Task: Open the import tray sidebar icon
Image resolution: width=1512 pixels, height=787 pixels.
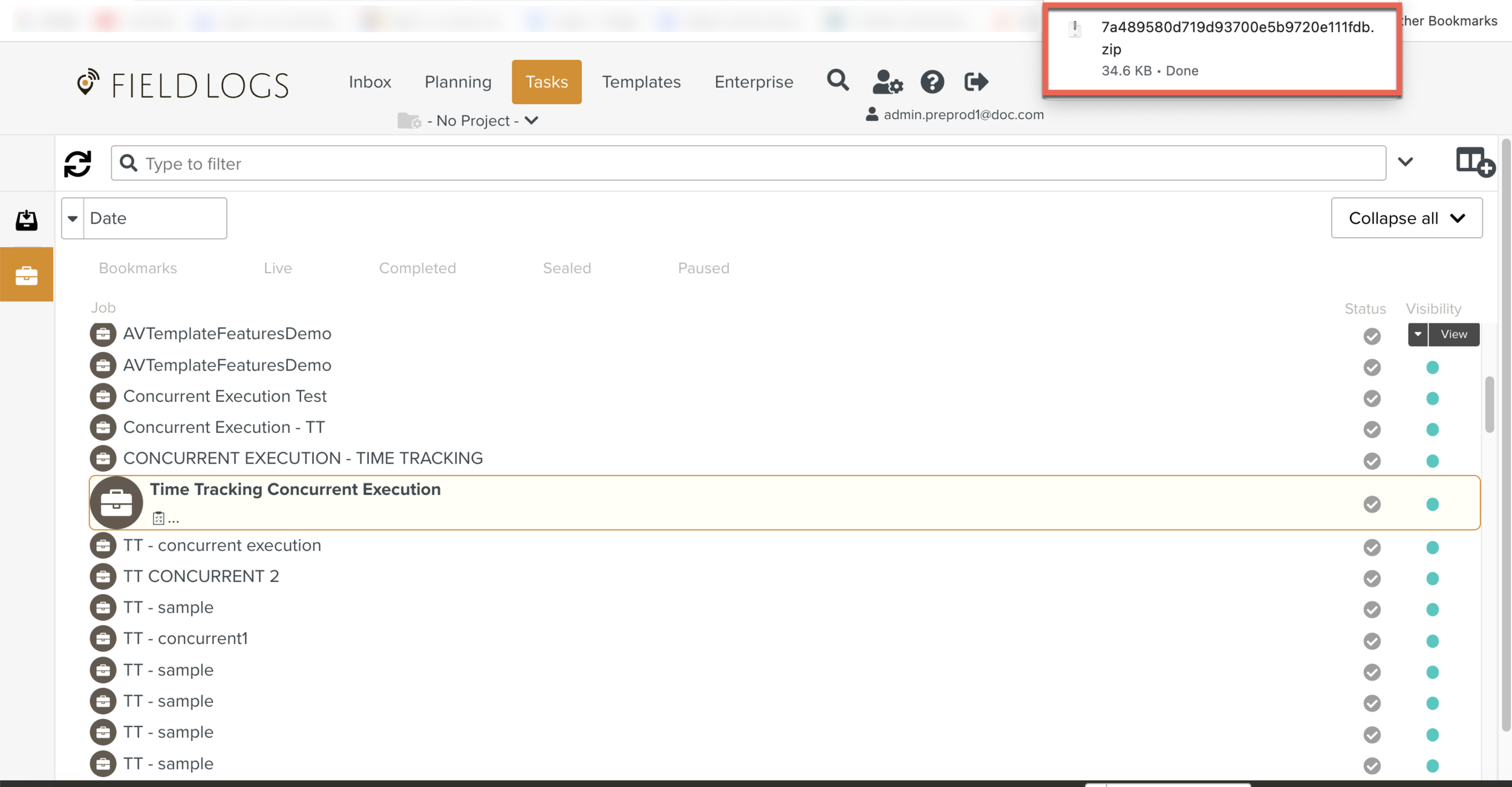Action: point(27,220)
